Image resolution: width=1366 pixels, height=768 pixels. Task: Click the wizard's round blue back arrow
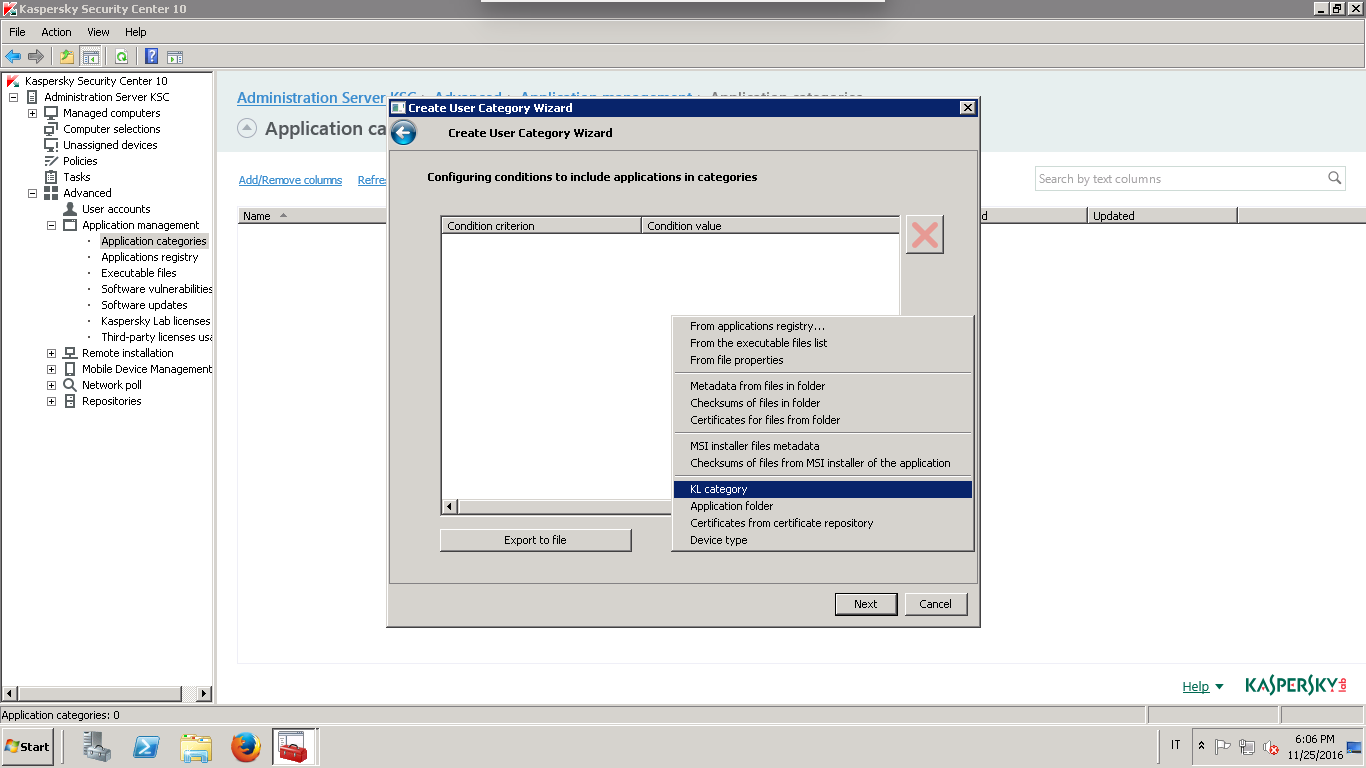403,133
